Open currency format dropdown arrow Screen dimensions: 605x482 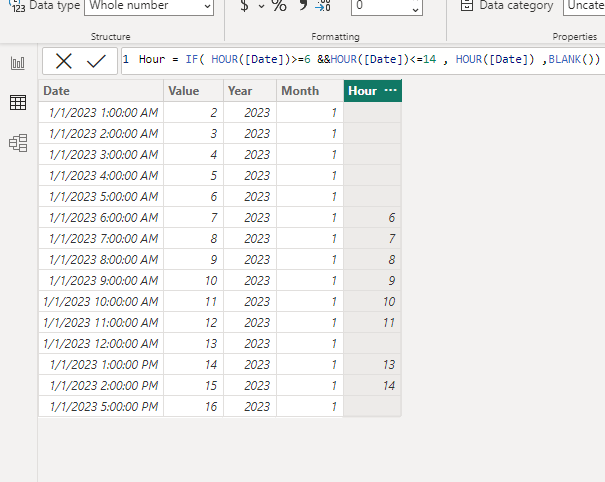(261, 6)
